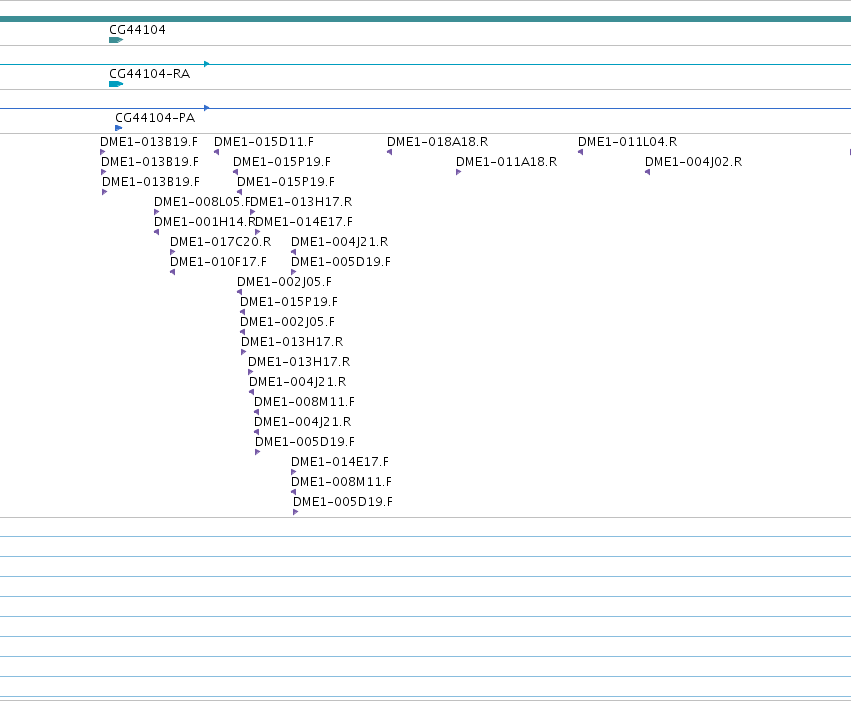Click the teal span bar above CG44104

point(426,19)
